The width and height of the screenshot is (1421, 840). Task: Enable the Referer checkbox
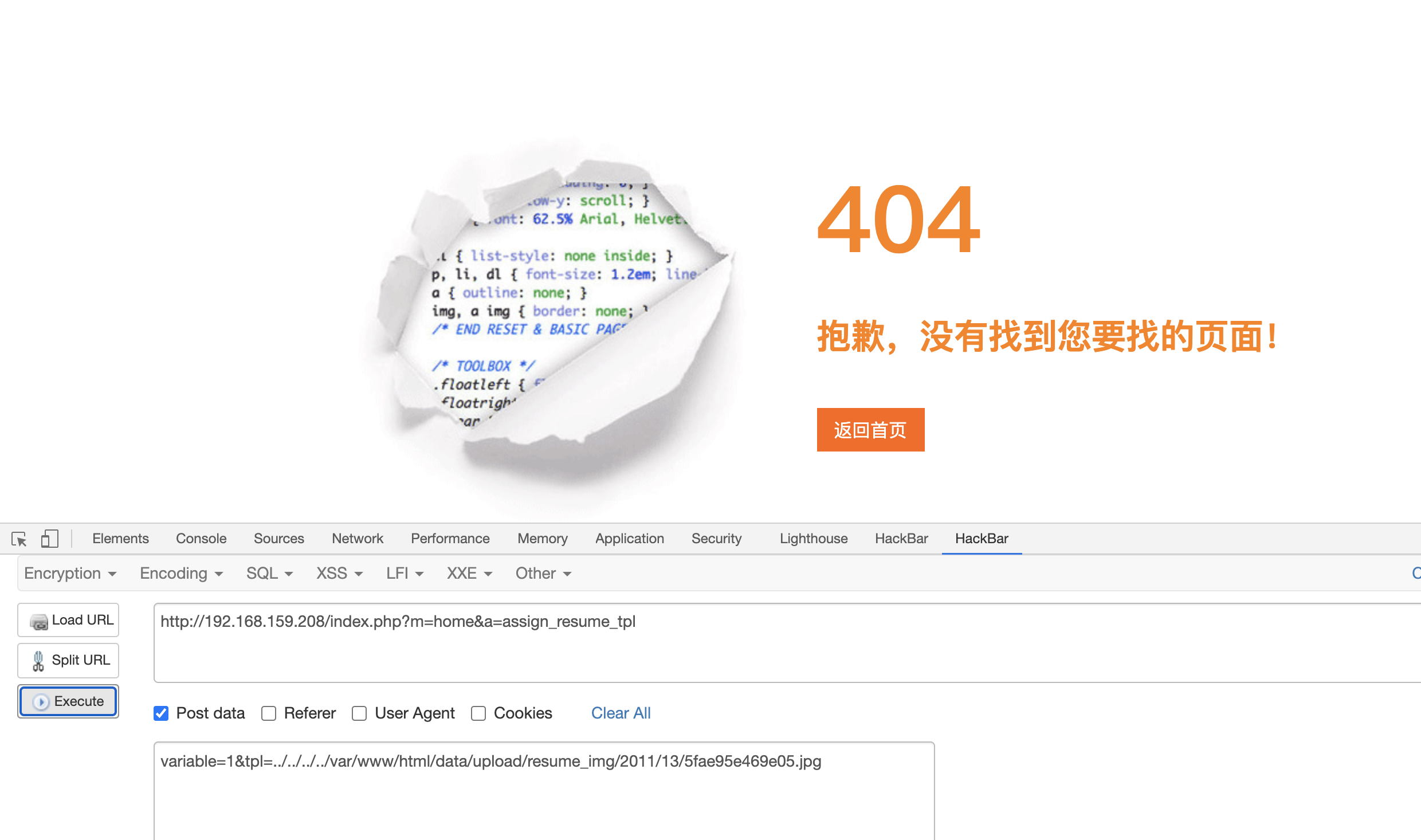[269, 713]
